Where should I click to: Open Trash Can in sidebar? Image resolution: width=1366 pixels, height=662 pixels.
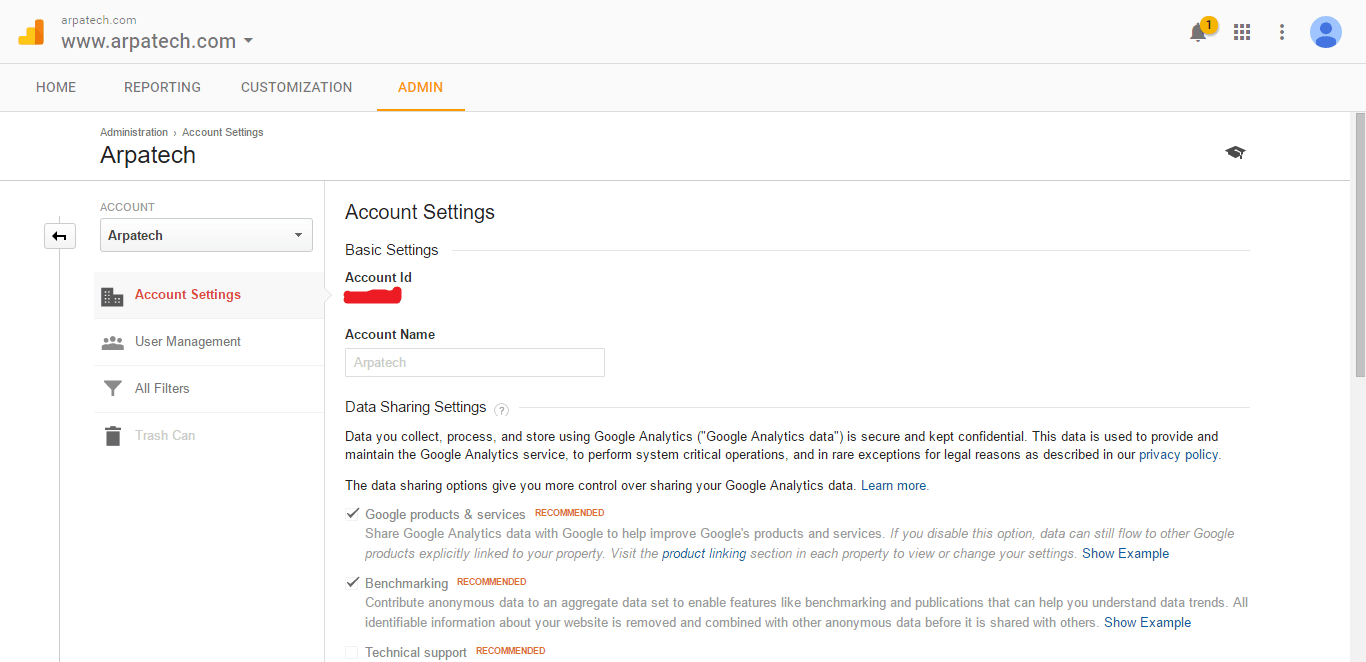(x=208, y=436)
